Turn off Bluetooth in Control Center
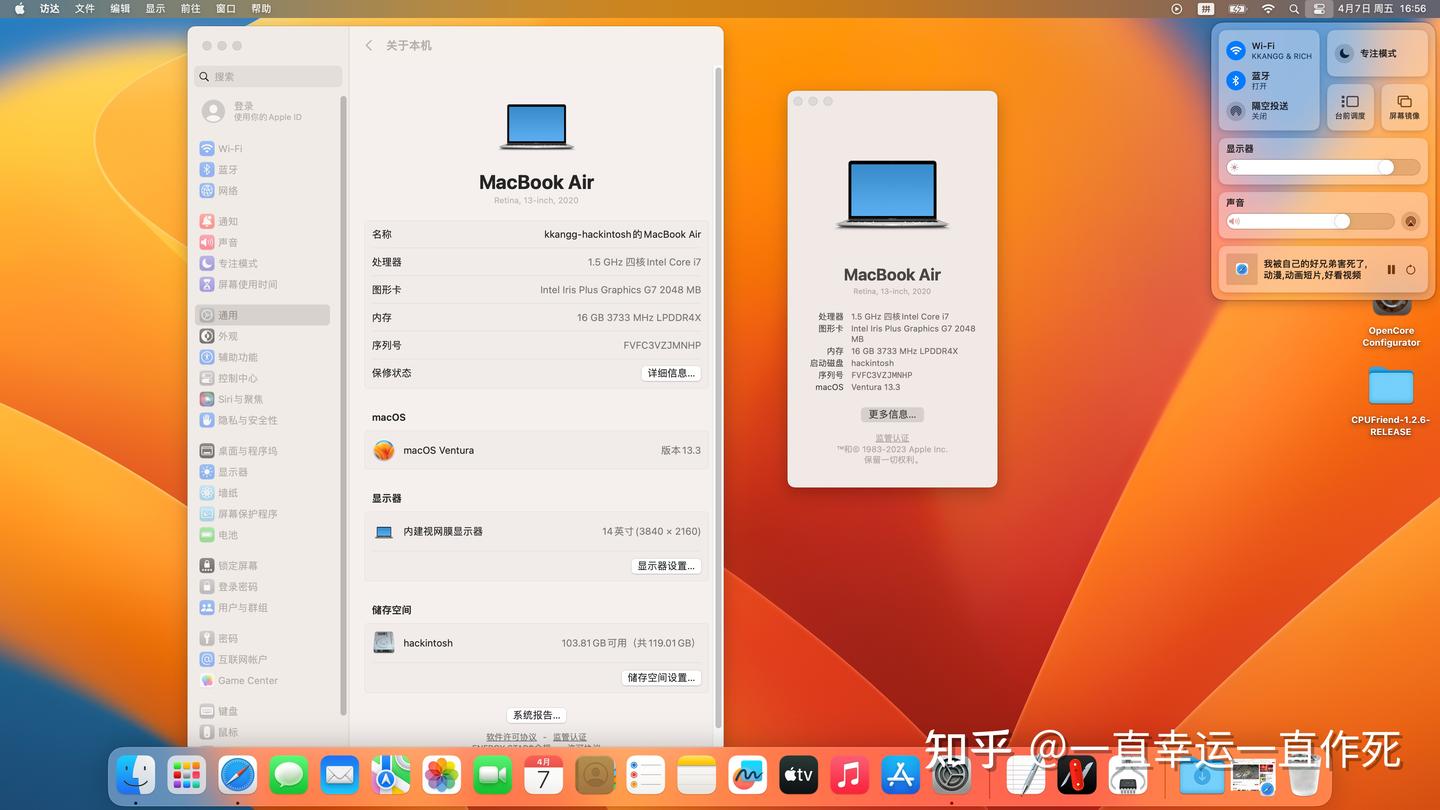 [x=1236, y=80]
